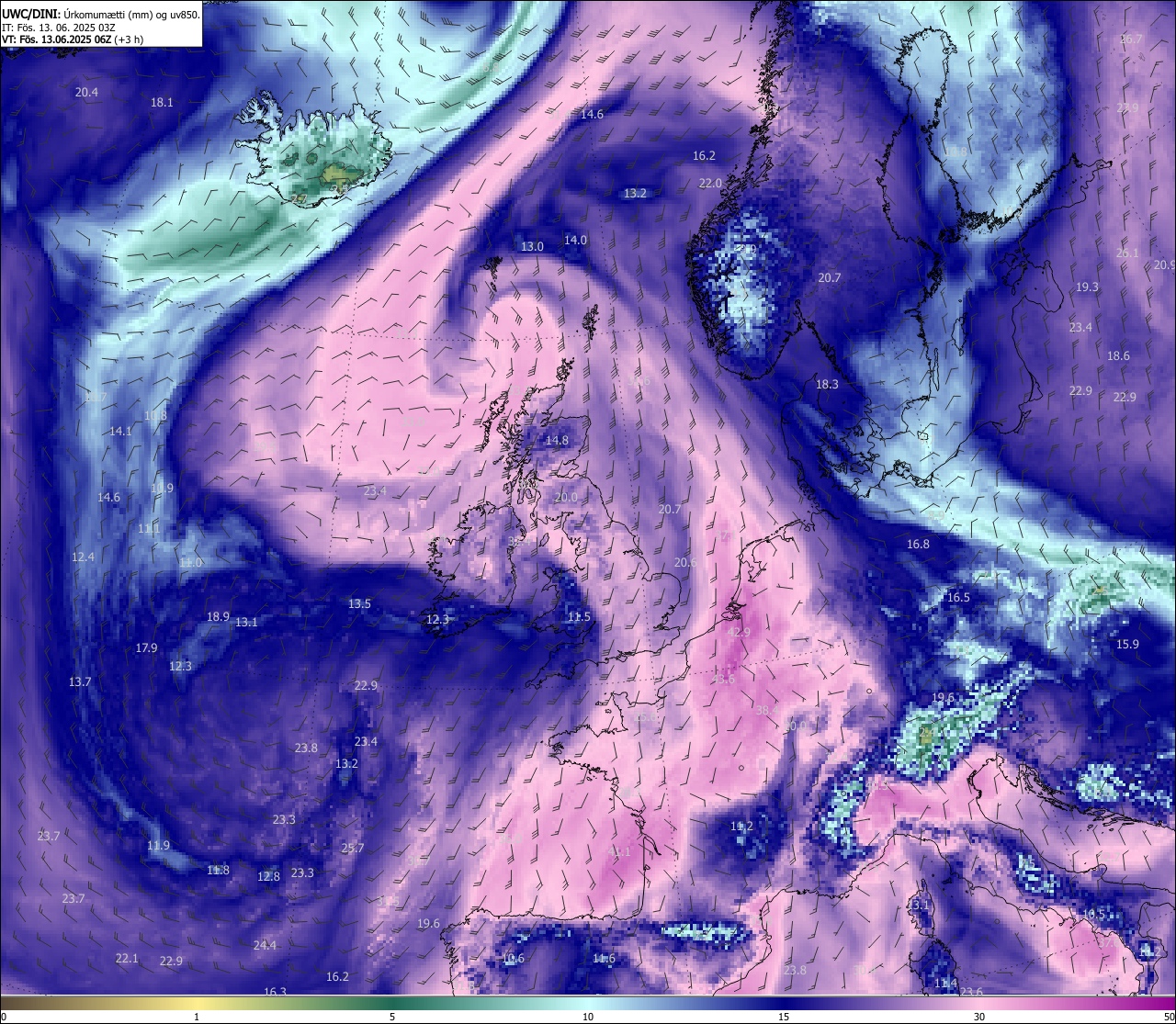
Task: Click the 12.8 value label
Action: click(268, 877)
